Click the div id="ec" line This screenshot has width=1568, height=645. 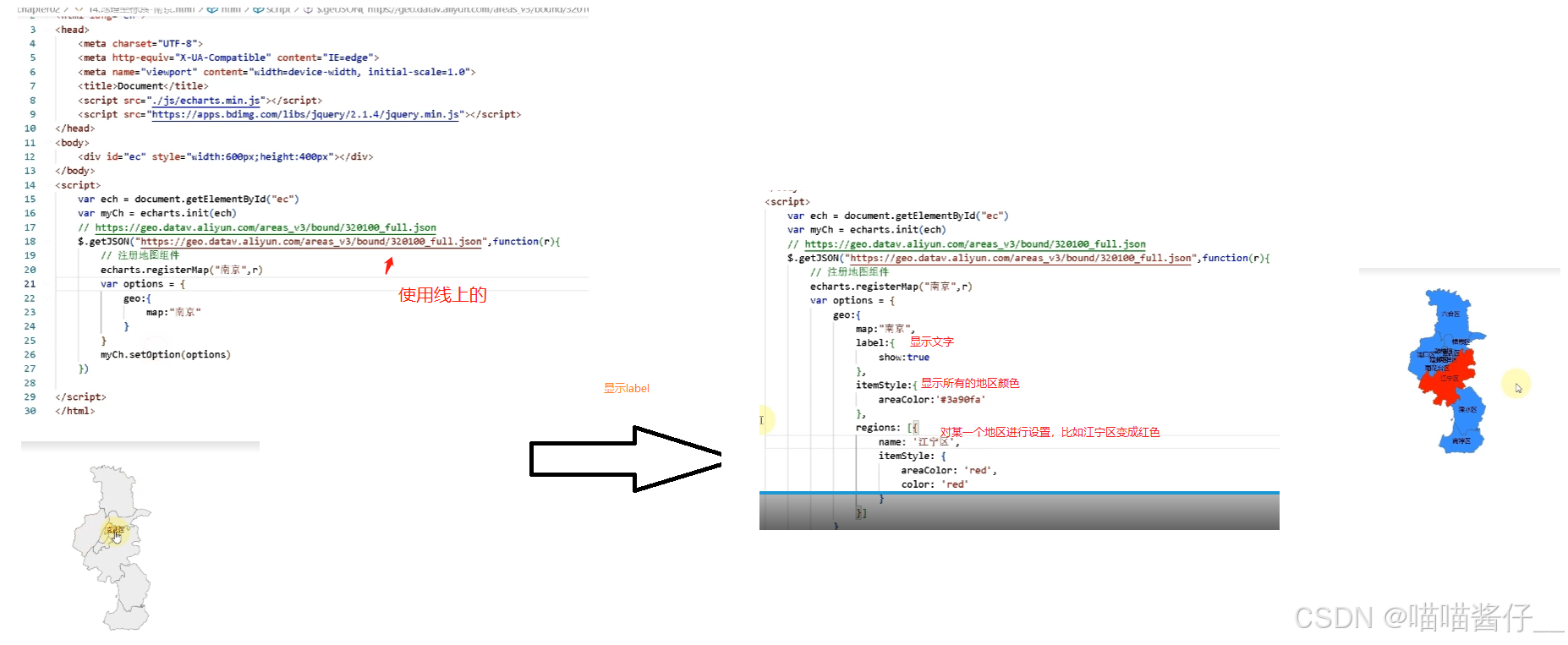tap(226, 157)
